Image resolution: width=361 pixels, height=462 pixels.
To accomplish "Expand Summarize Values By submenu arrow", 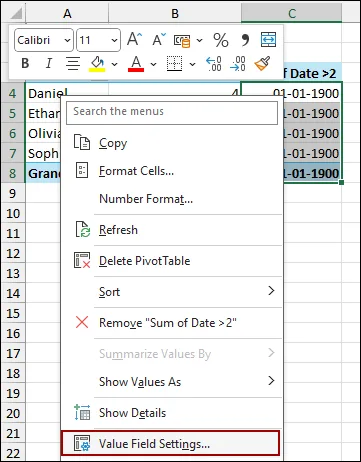I will 271,353.
